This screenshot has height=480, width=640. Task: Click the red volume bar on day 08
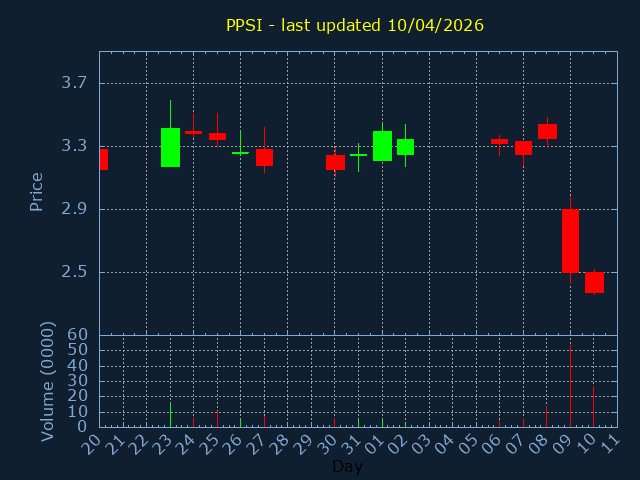546,416
